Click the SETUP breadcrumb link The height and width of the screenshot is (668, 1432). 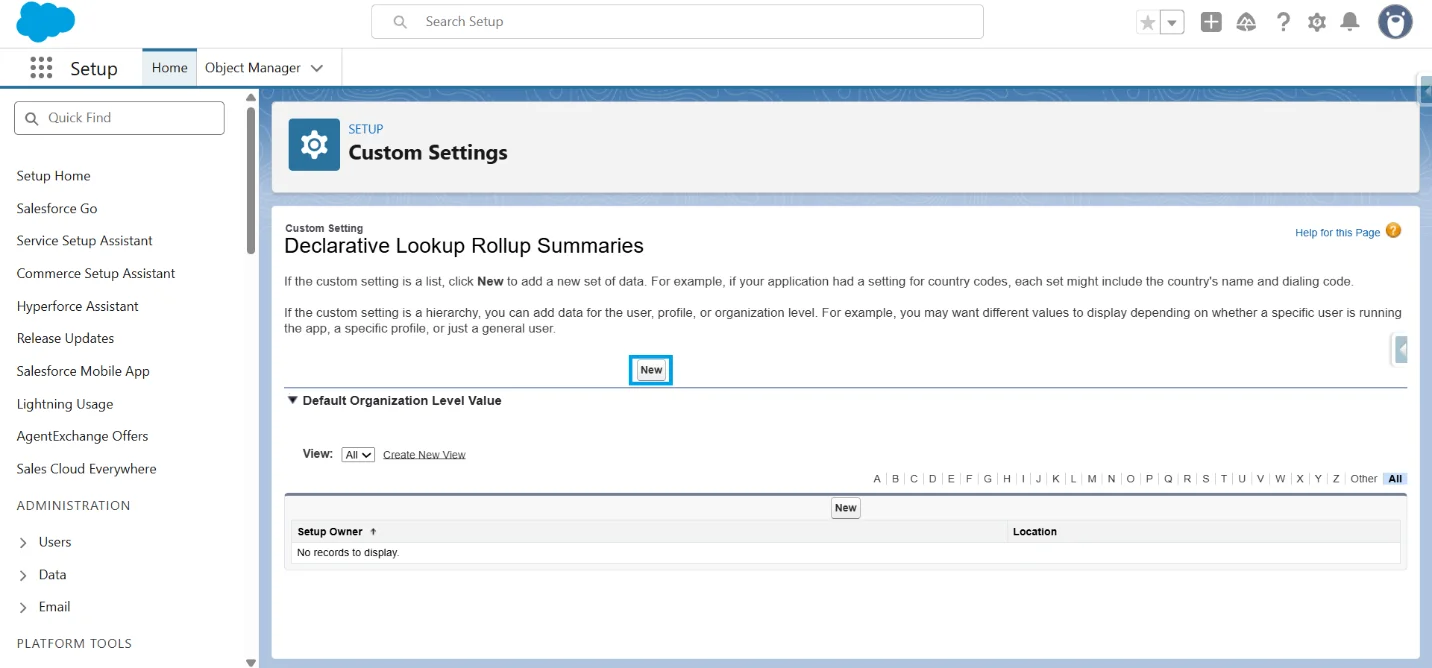[x=366, y=129]
